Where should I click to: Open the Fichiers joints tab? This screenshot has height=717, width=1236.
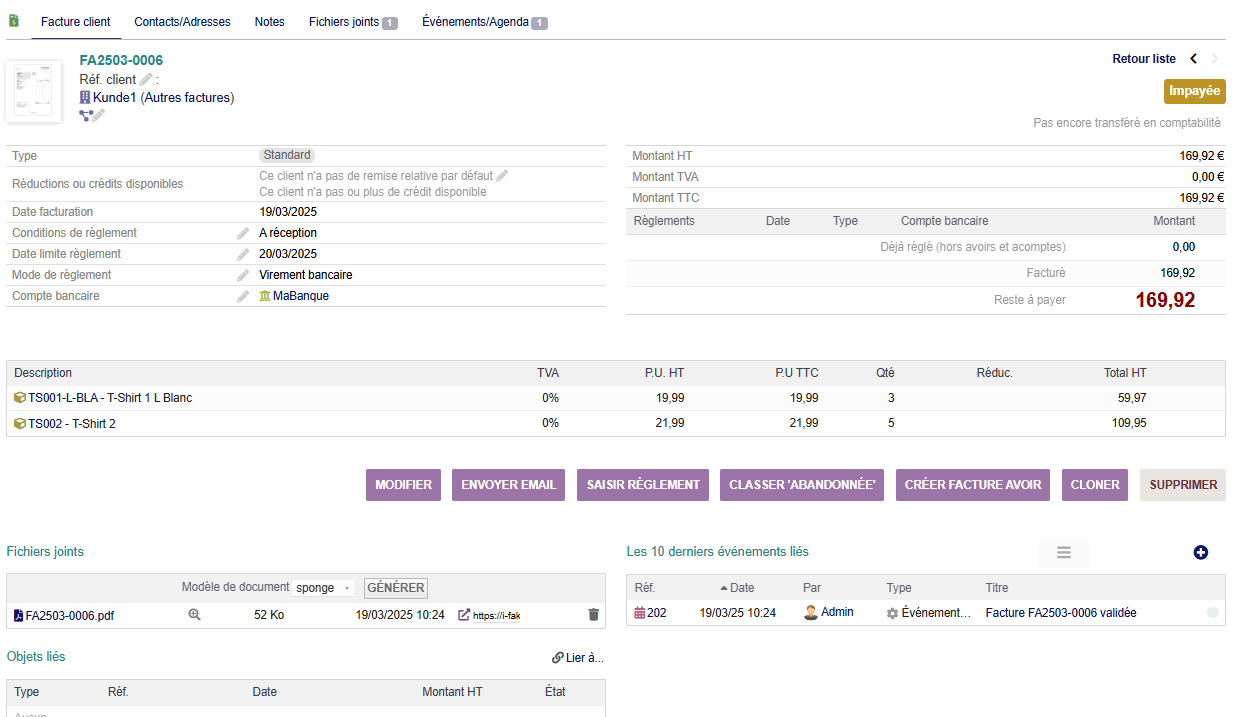352,22
